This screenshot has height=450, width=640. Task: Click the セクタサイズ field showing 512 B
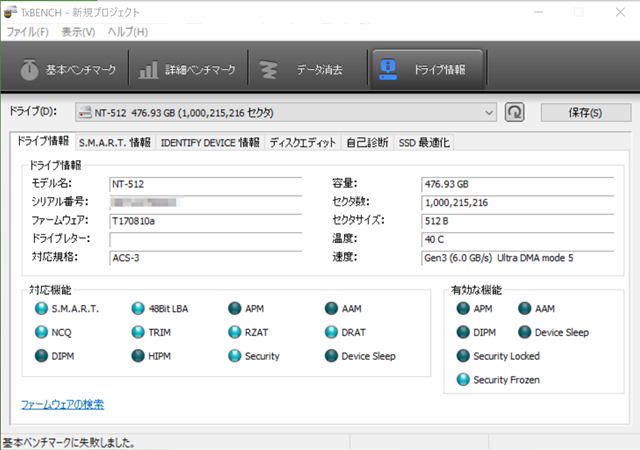(518, 221)
